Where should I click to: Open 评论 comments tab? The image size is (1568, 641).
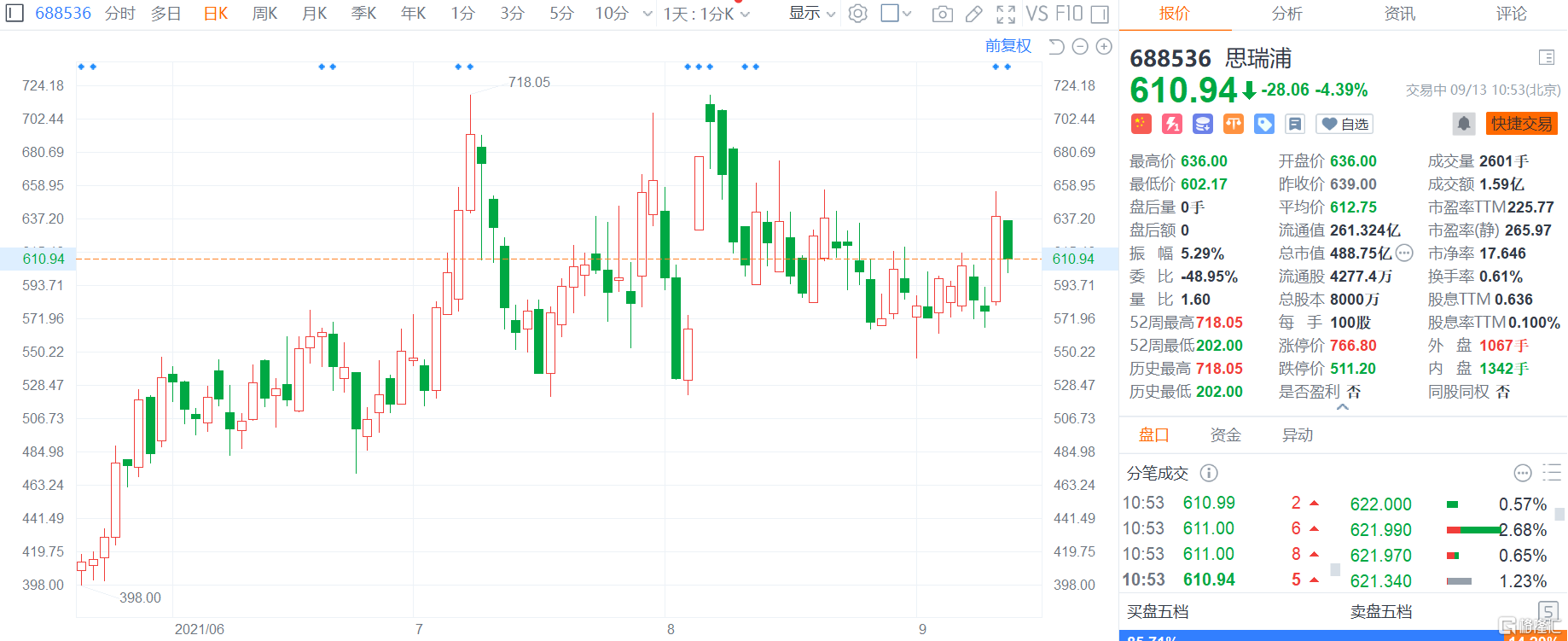[1512, 14]
